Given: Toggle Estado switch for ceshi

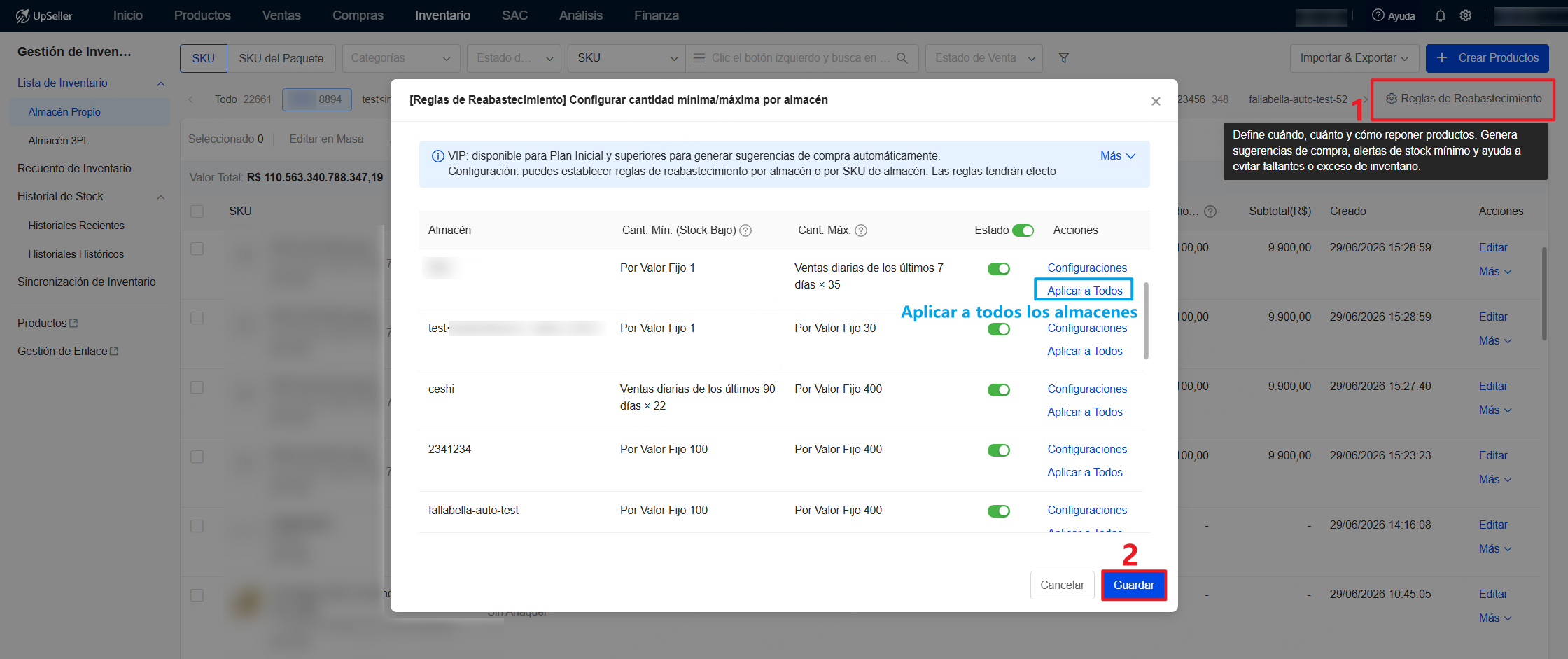Looking at the screenshot, I should 999,390.
